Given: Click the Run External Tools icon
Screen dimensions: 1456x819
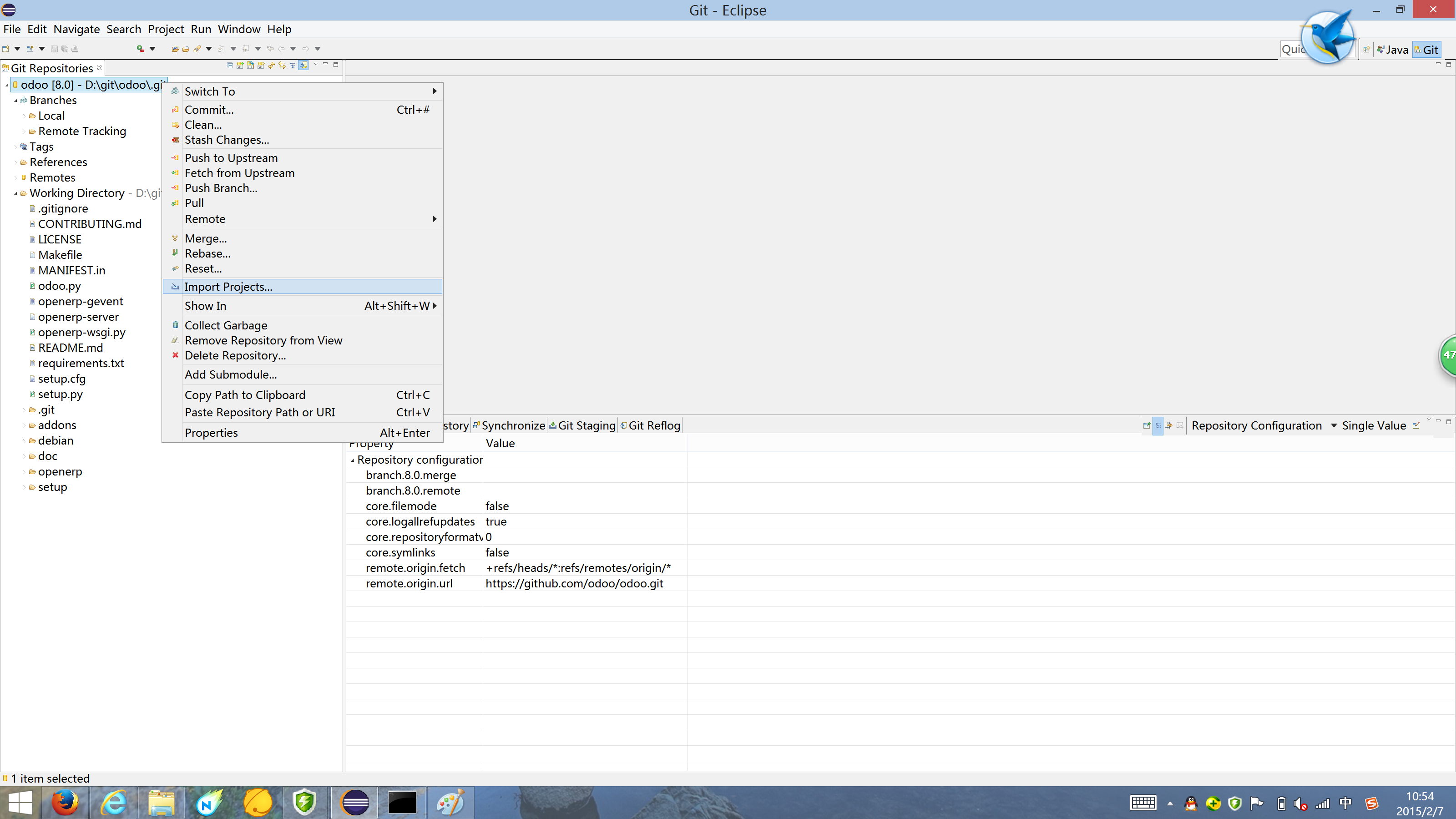Looking at the screenshot, I should (140, 49).
